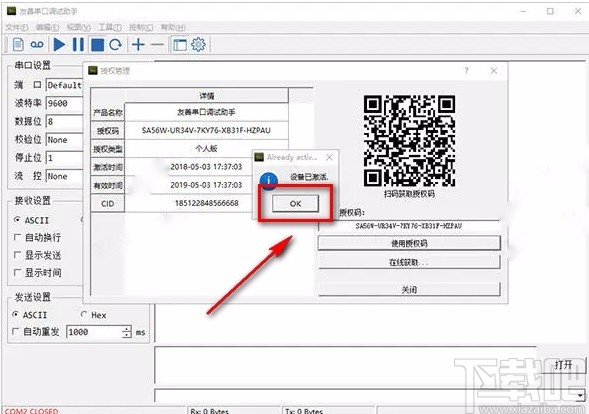589x414 pixels.
Task: Click the send text area
Action: pyautogui.click(x=346, y=366)
